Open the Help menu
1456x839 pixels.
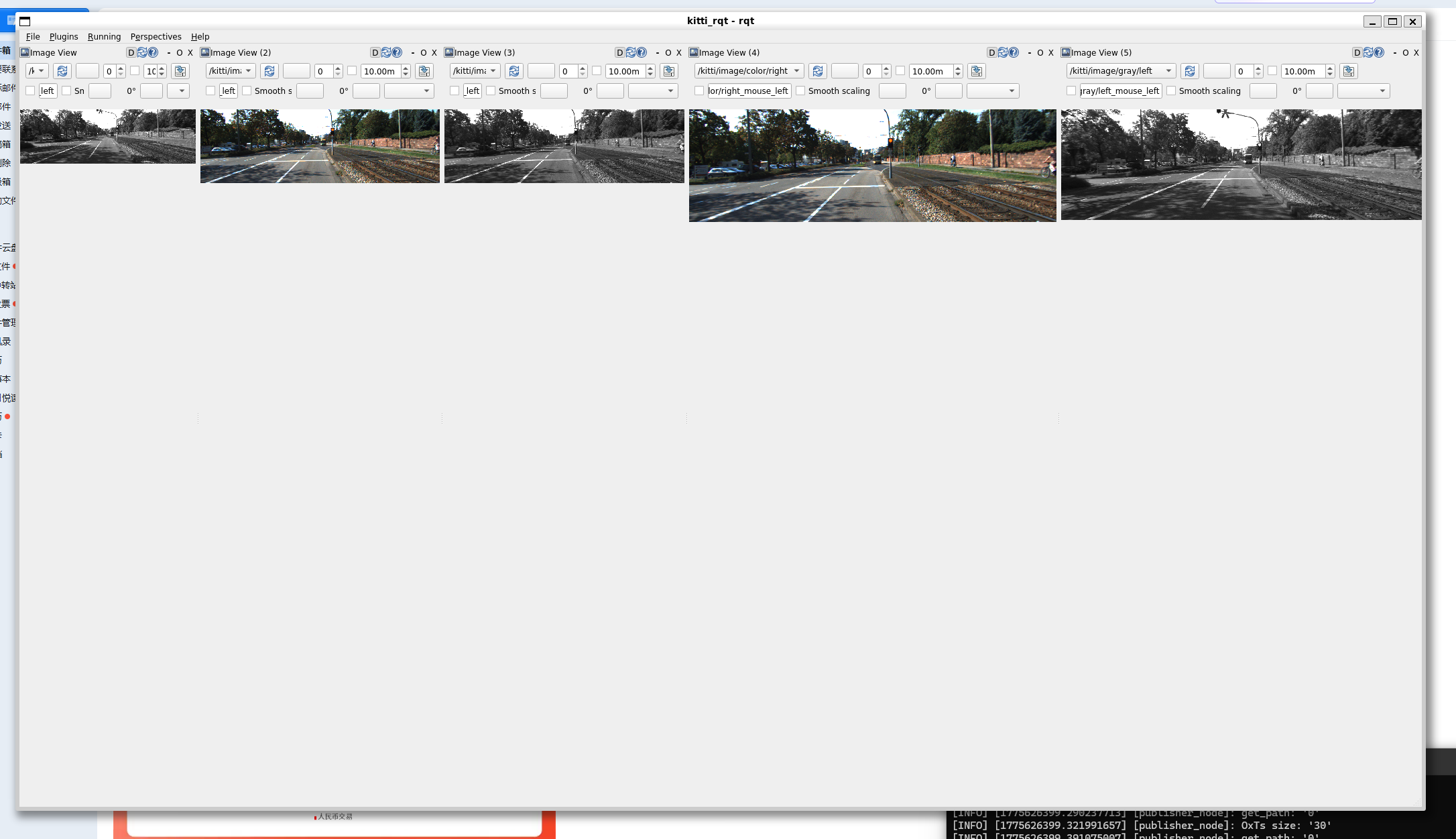200,36
